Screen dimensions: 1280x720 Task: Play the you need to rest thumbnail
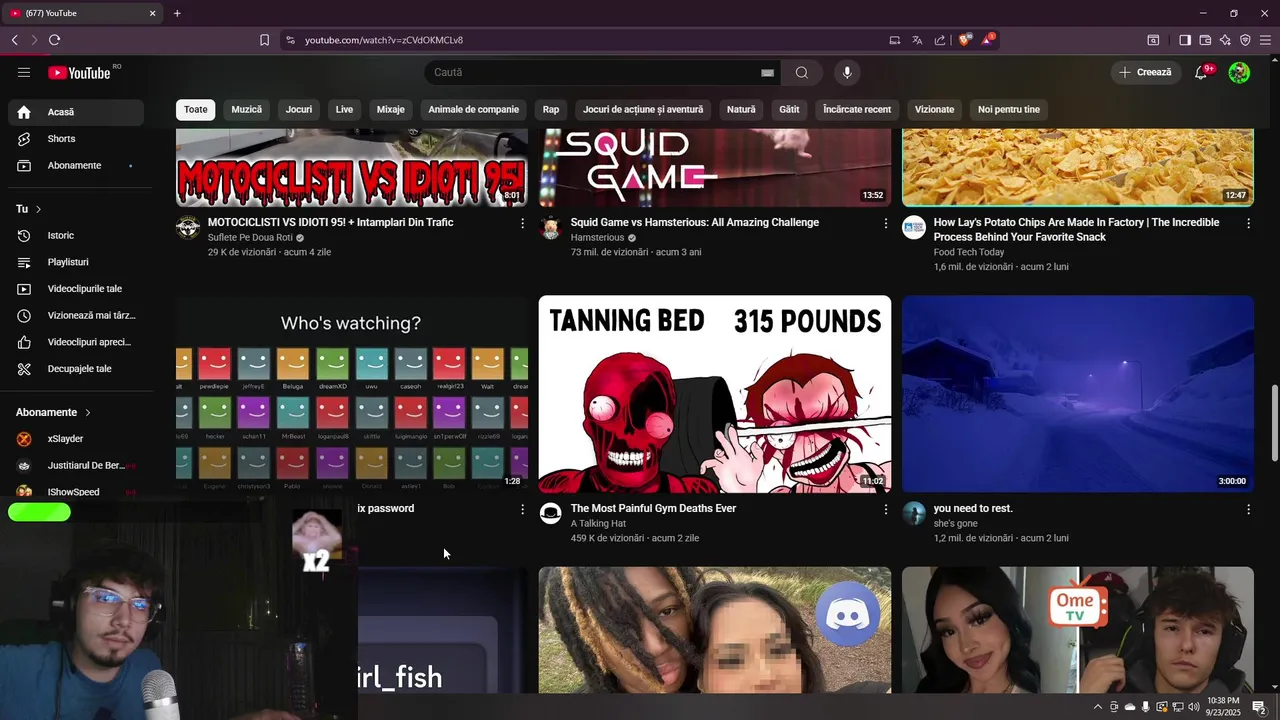tap(1078, 394)
